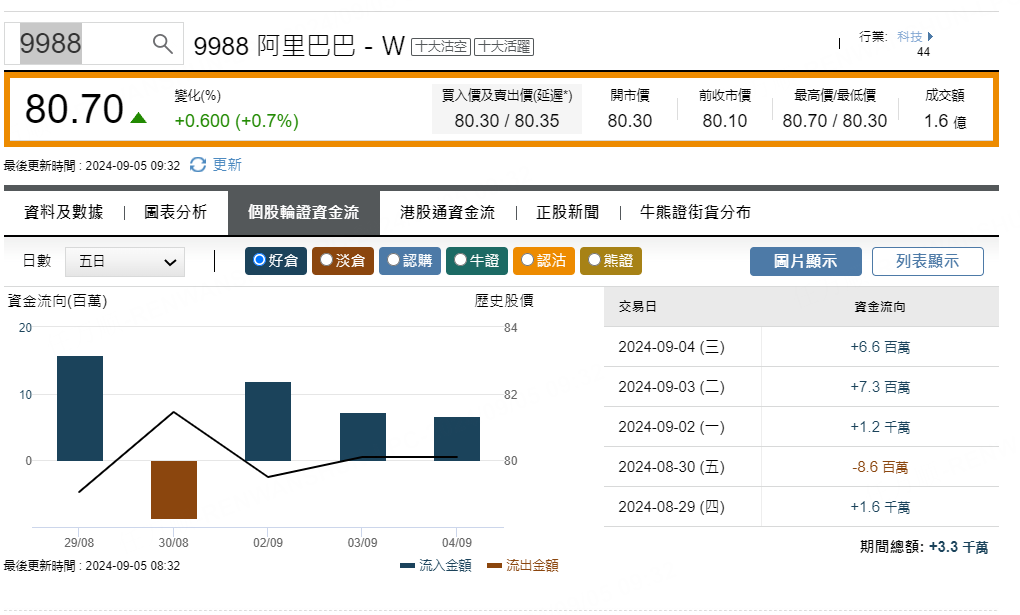Expand the 日數 五日 dropdown
Screen dimensions: 1020x615
coord(125,262)
